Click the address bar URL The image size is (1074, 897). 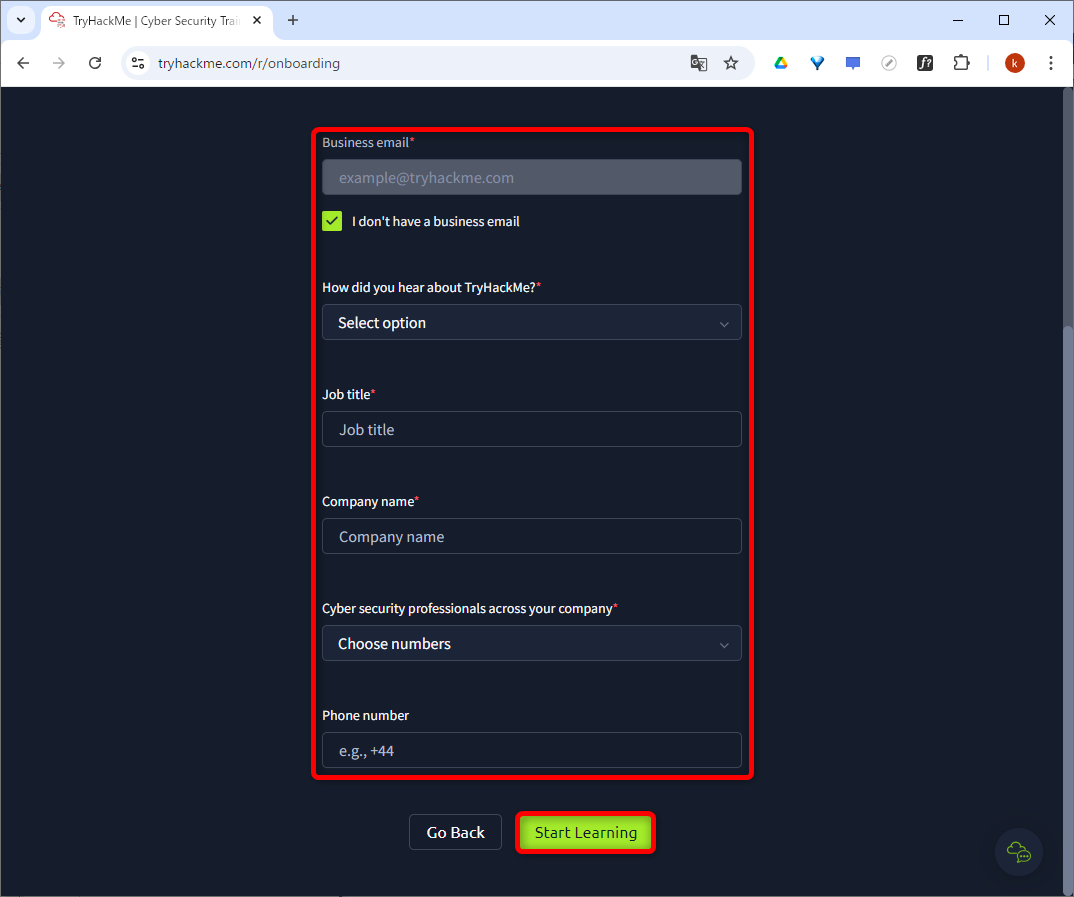coord(249,63)
